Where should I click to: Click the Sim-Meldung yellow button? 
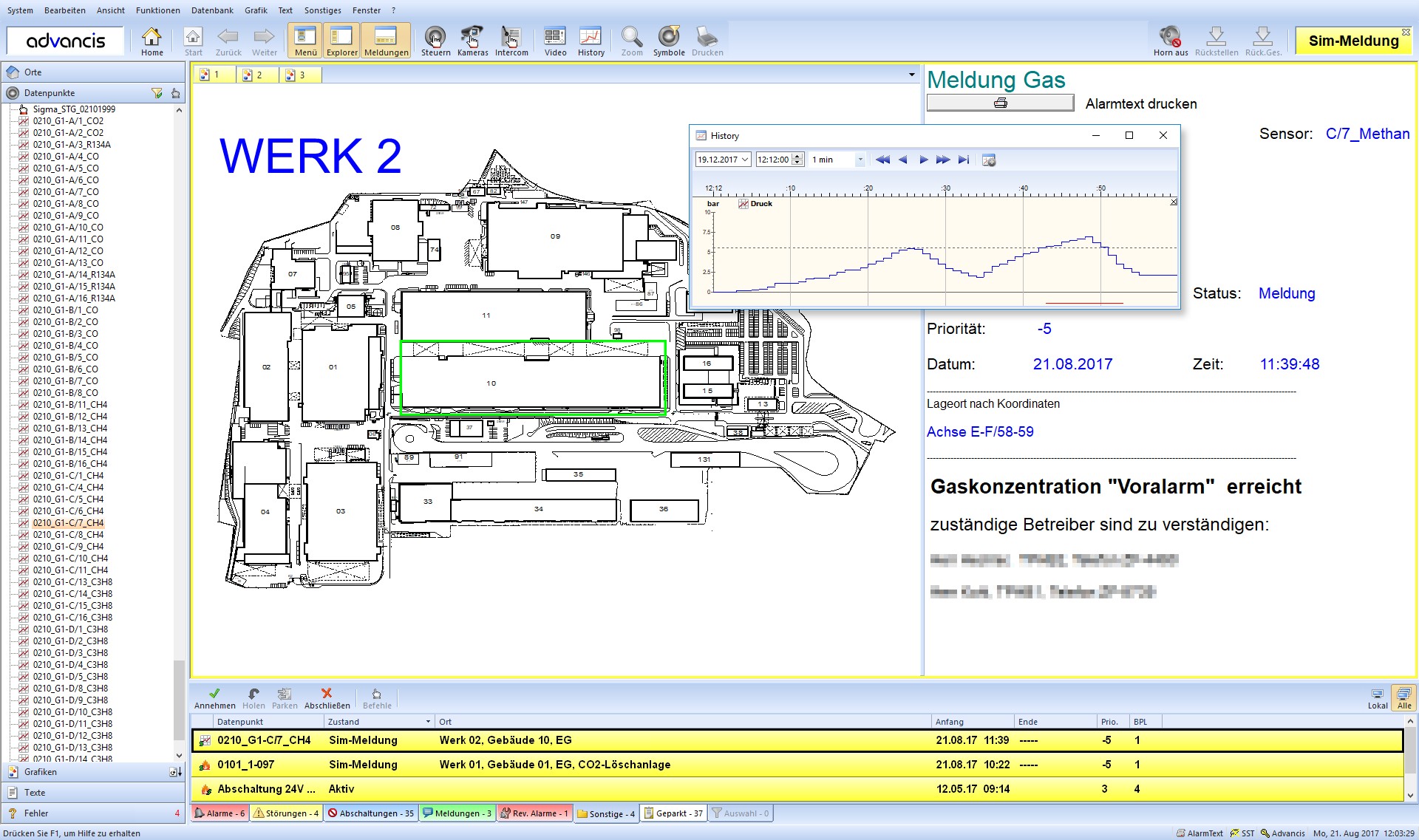[x=1353, y=41]
